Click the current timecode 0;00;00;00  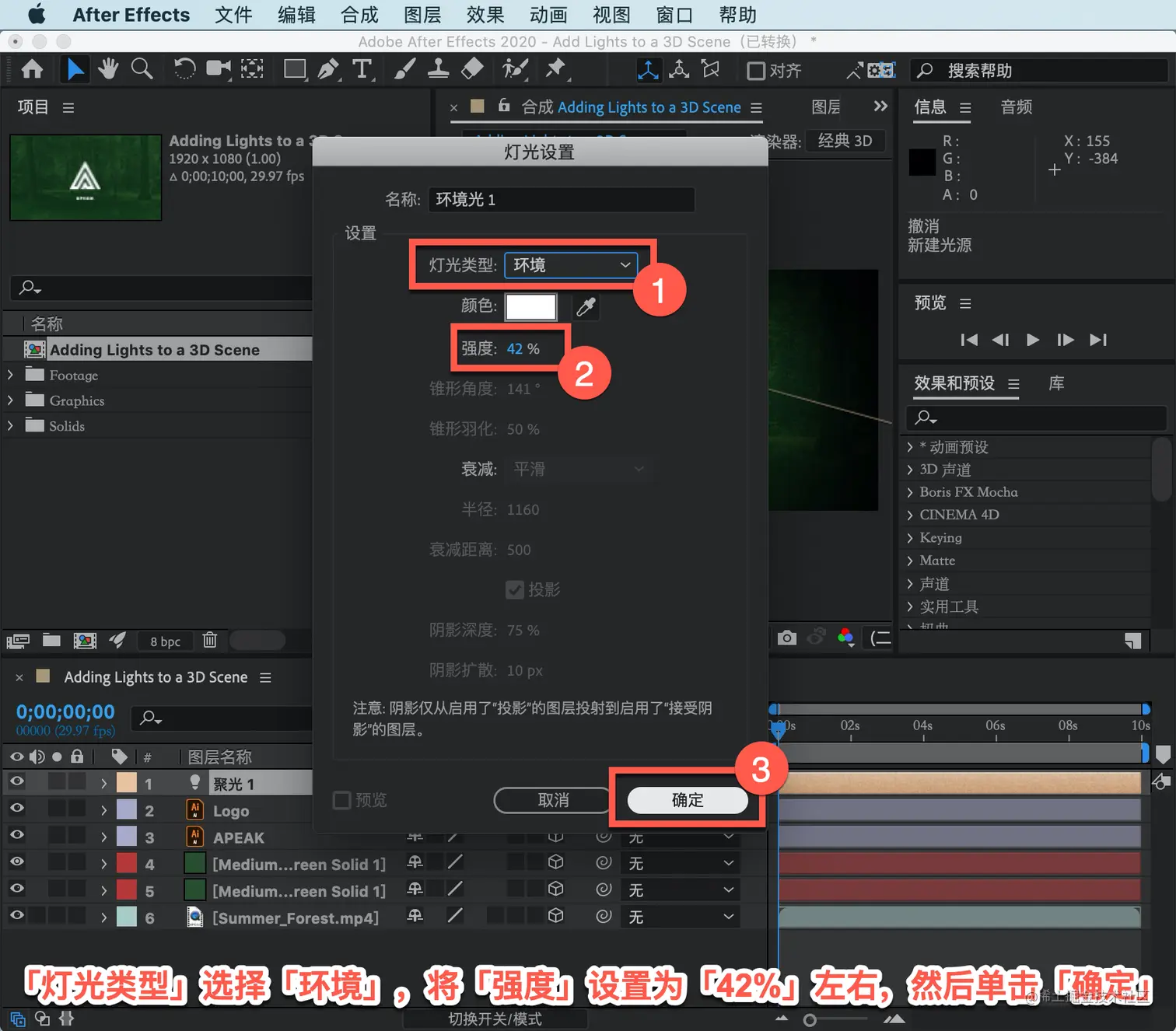tap(65, 711)
